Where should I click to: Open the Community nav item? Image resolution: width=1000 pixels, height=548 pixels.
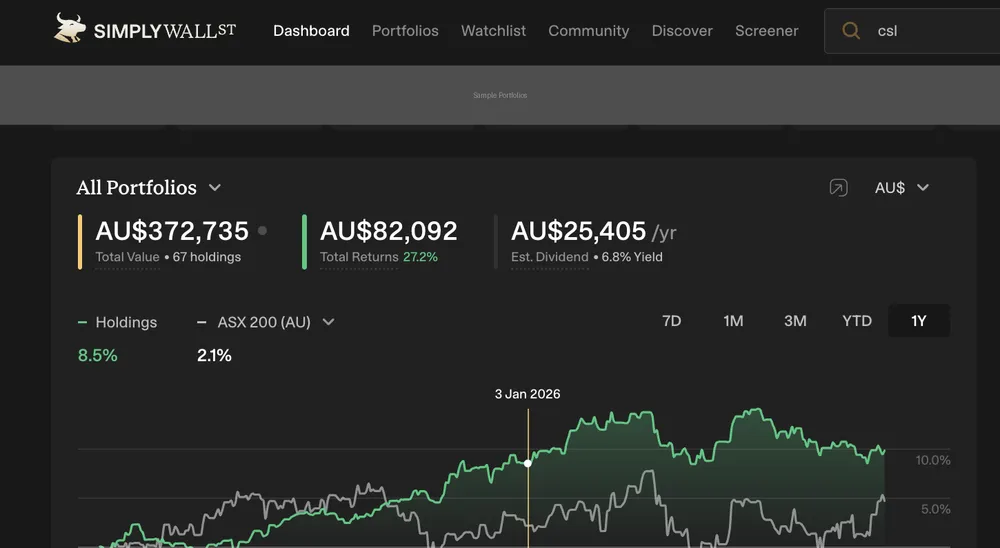pos(589,31)
